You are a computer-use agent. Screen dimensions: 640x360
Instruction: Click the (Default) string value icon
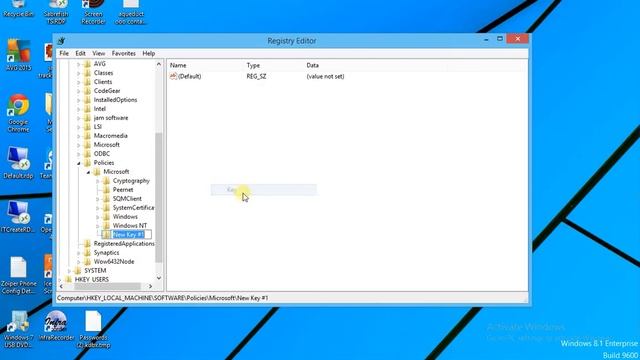173,76
